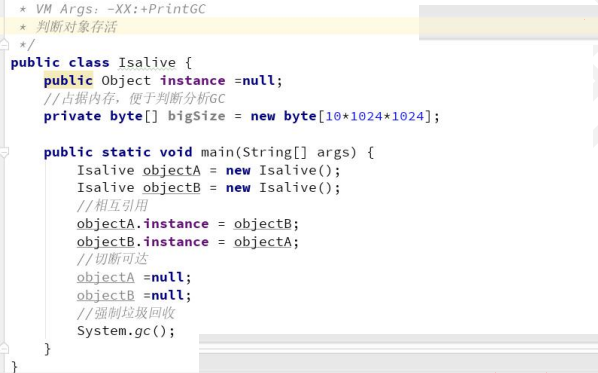Click objectA in its variable declaration

[x=172, y=170]
